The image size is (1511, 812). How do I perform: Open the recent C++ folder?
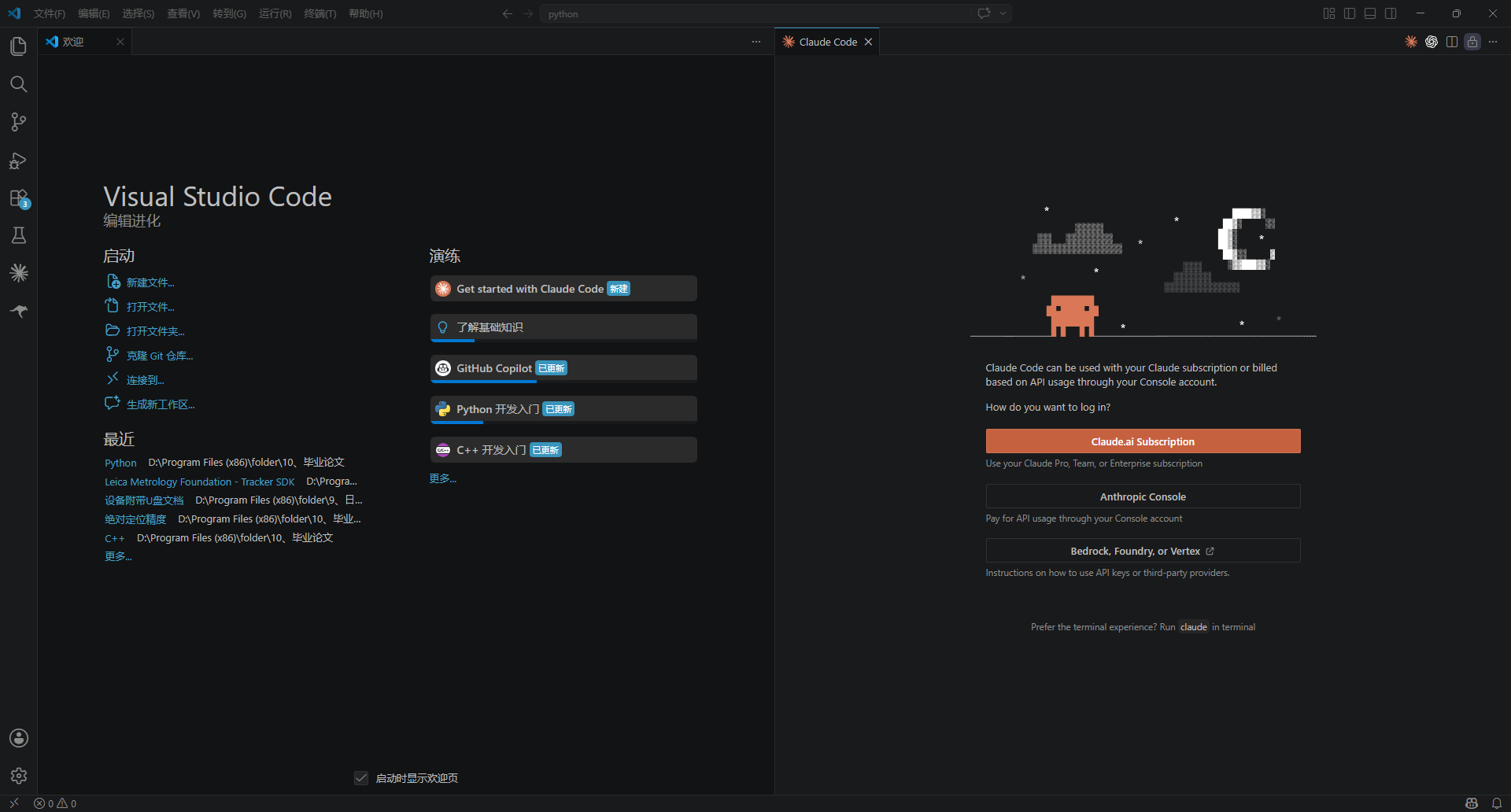click(x=115, y=538)
